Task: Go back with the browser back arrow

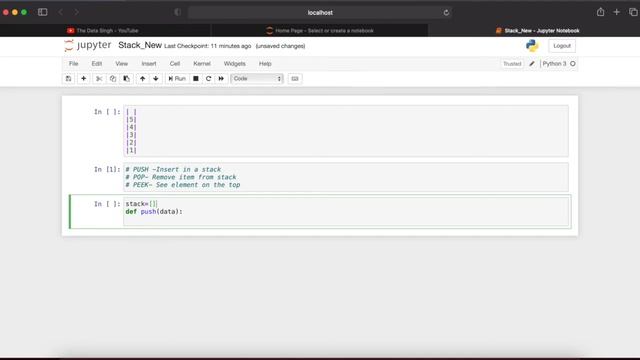Action: pos(61,12)
